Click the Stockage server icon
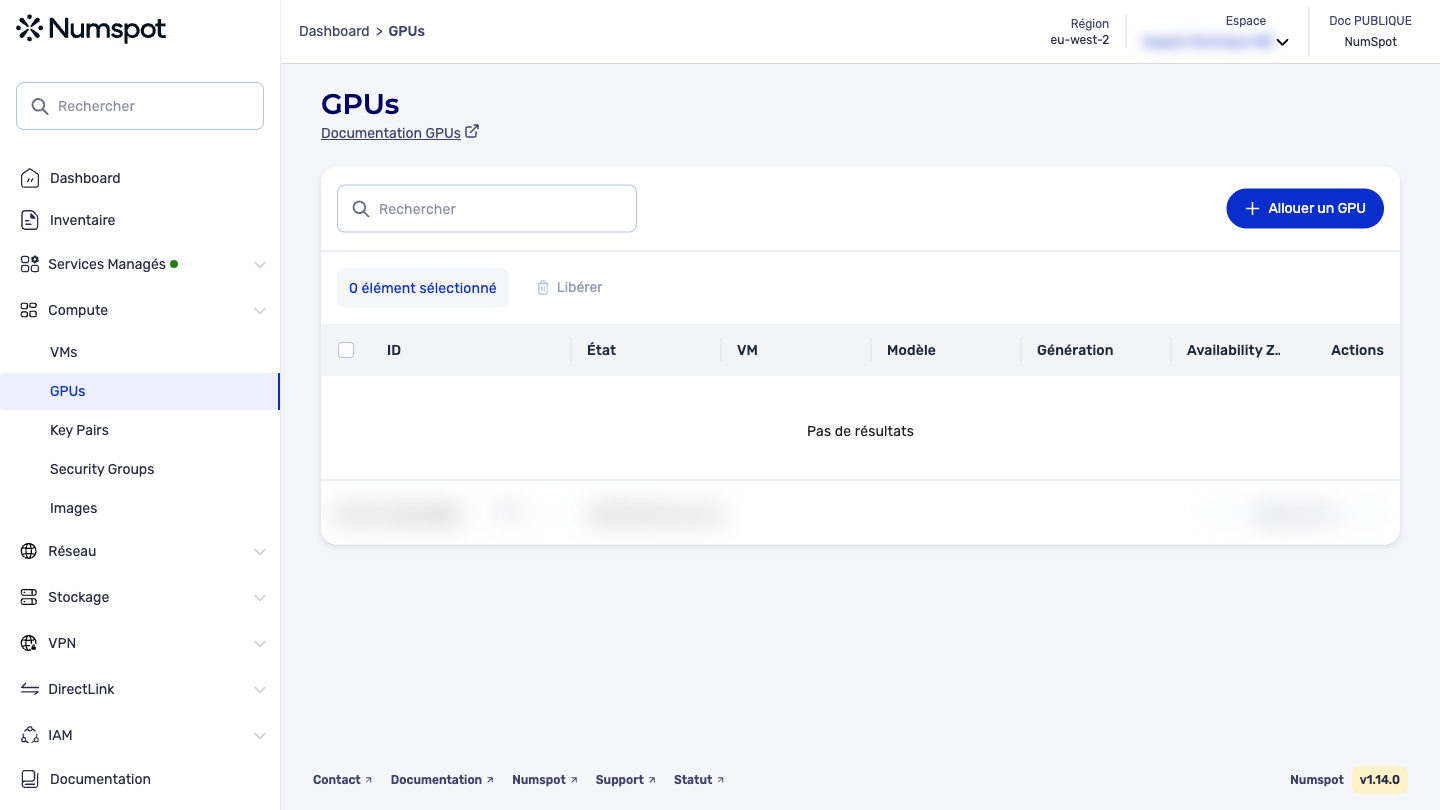 29,597
